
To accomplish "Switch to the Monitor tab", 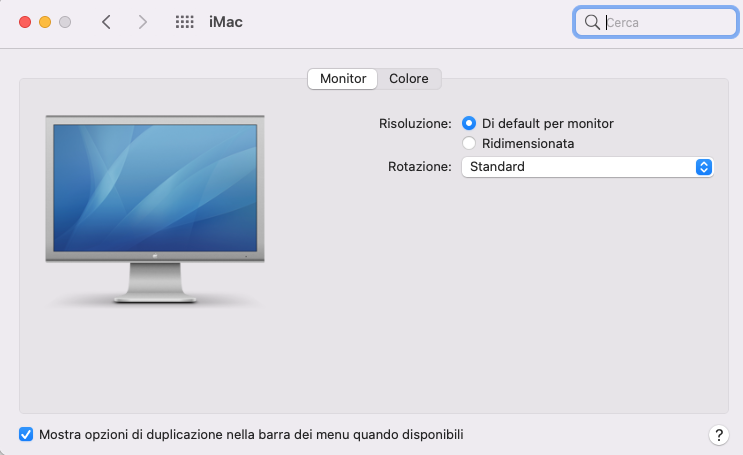I will click(x=343, y=79).
